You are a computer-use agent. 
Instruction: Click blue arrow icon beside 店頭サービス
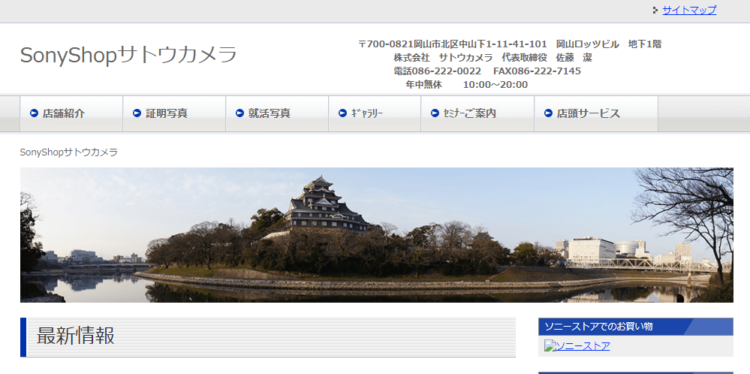(548, 113)
